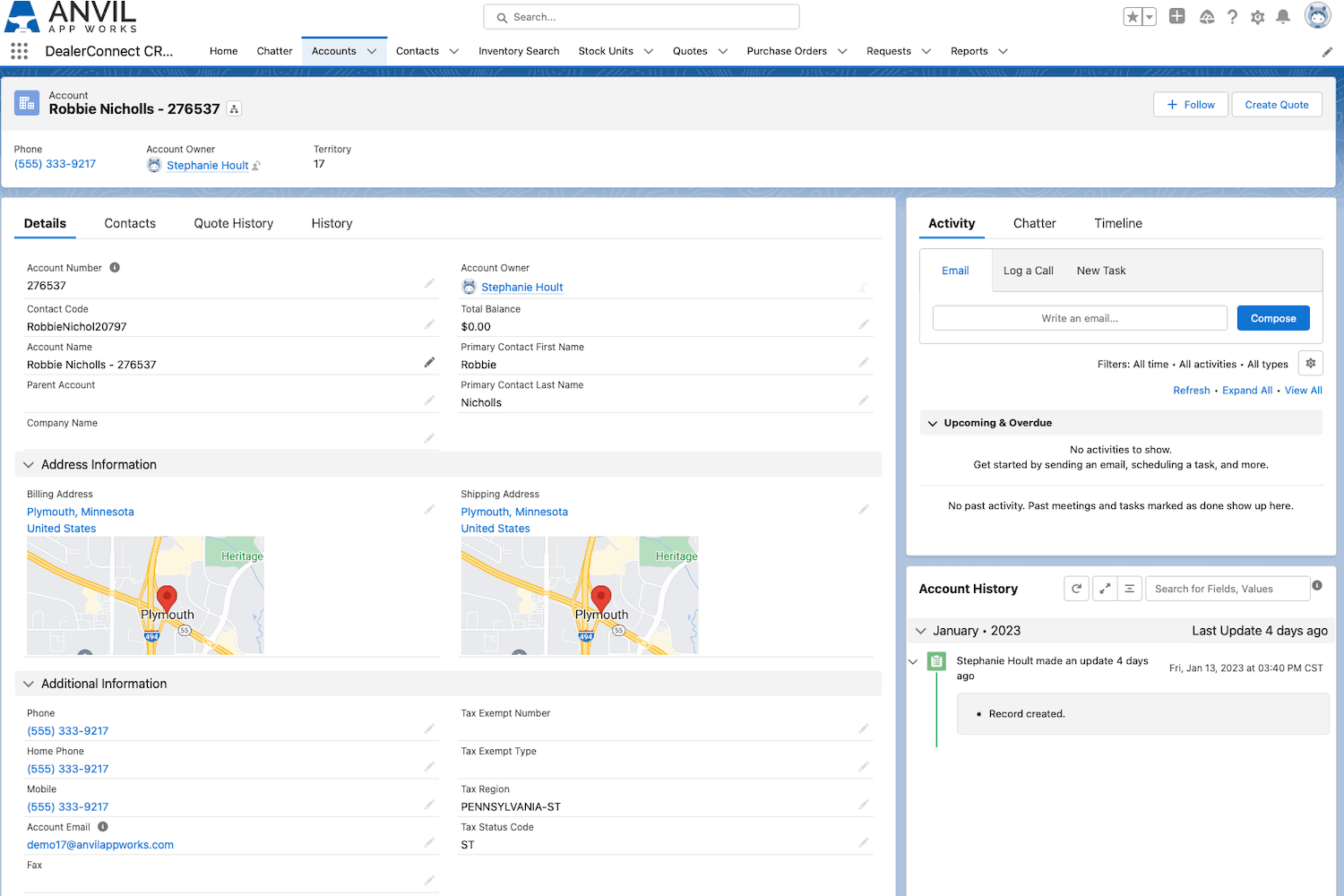
Task: Open the Reports nav dropdown chevron
Action: tap(1003, 51)
